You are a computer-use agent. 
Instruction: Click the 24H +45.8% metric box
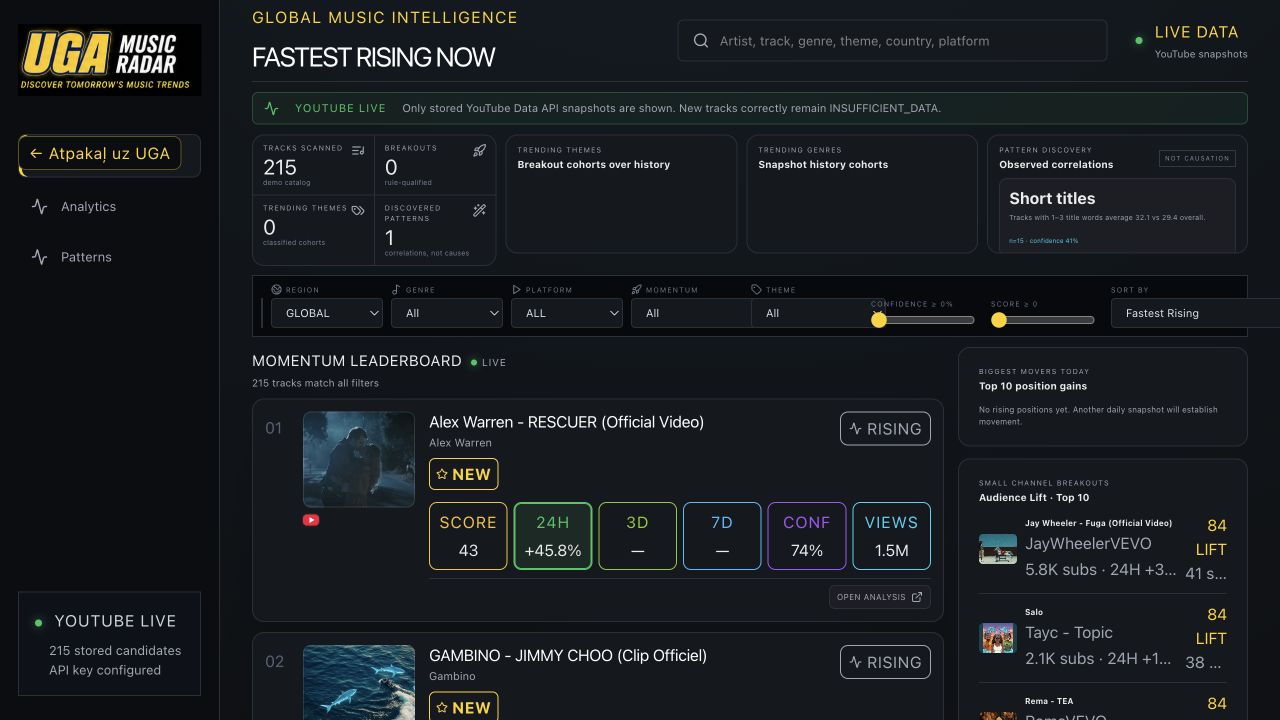coord(553,536)
